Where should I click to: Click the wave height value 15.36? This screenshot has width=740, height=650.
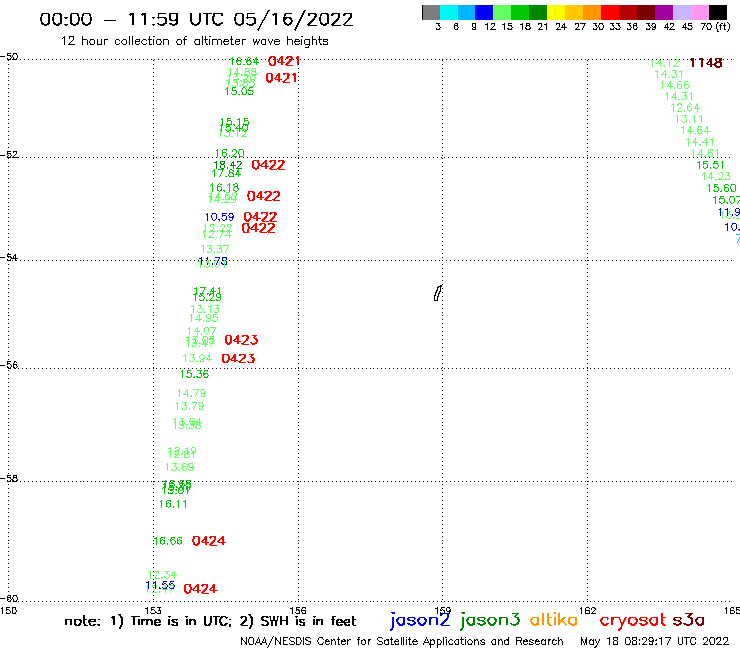194,374
